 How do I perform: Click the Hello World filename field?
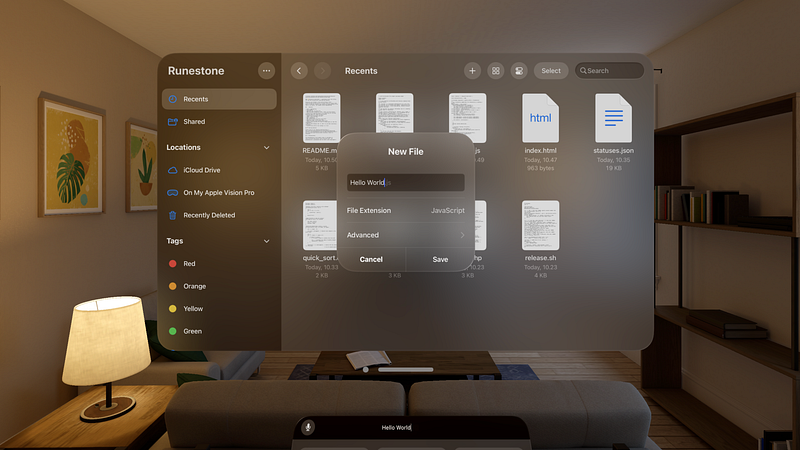pos(406,182)
